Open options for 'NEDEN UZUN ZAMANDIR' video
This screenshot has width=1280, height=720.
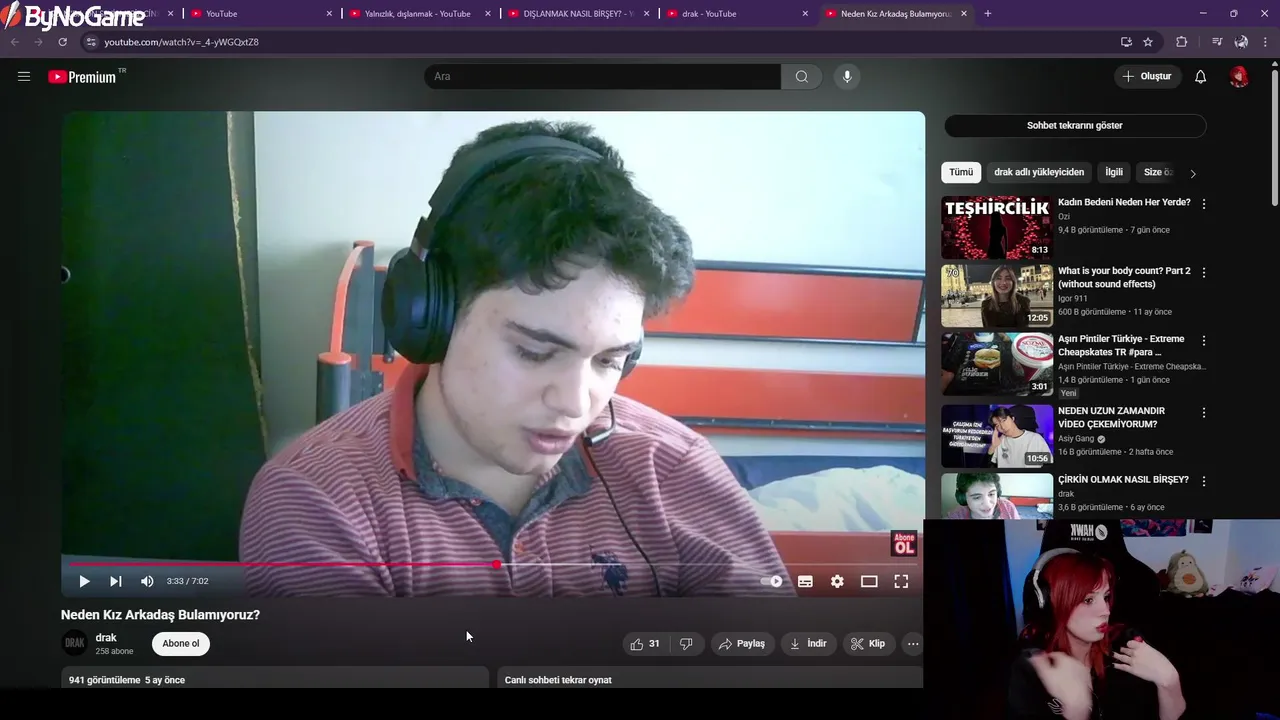(x=1204, y=412)
